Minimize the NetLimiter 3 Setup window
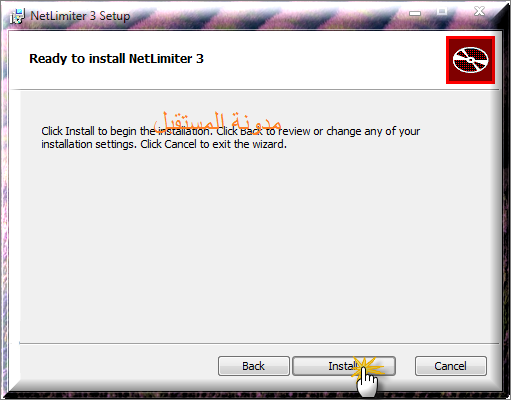Image resolution: width=511 pixels, height=400 pixels. (415, 13)
